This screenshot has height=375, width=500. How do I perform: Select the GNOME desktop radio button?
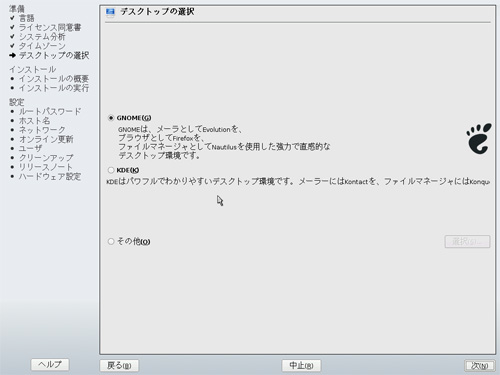click(x=111, y=118)
